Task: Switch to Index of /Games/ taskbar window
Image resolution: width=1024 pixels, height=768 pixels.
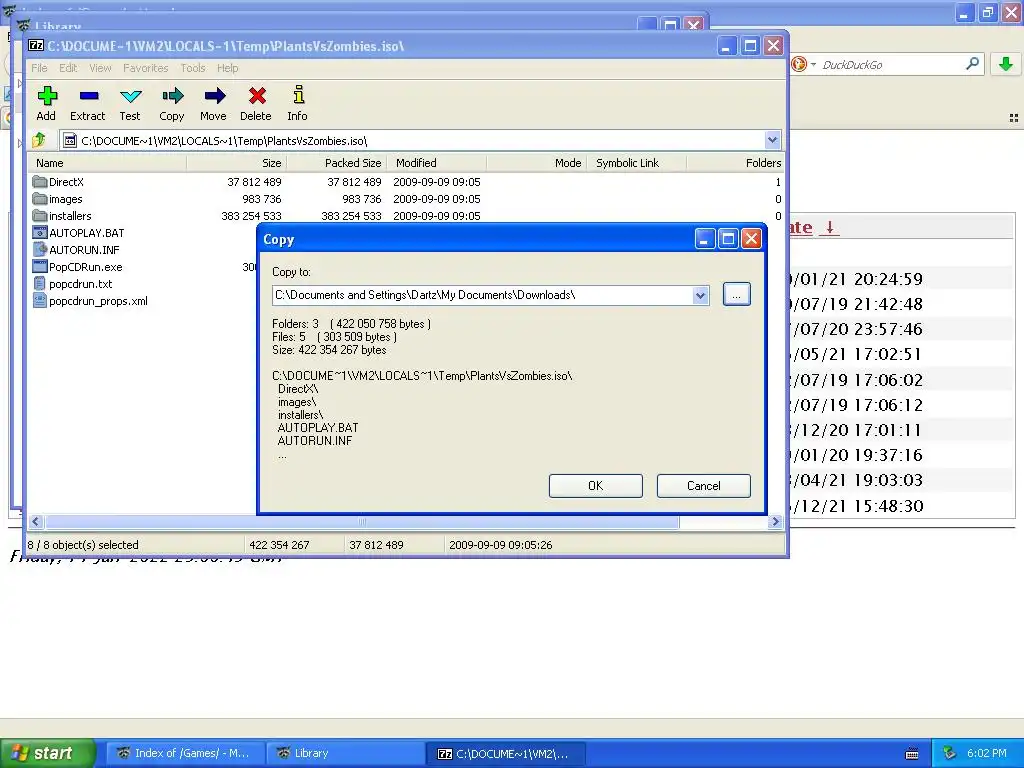Action: pyautogui.click(x=185, y=753)
